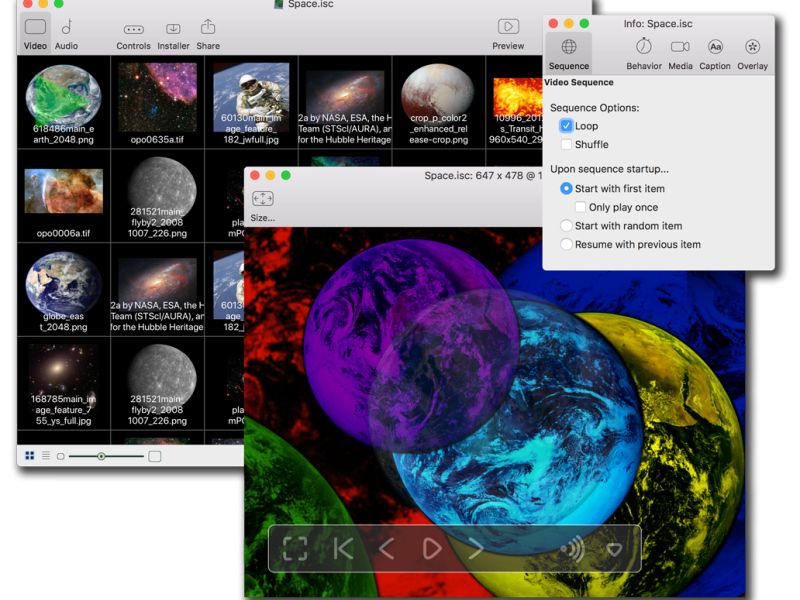Select the 168785main_image_feature thumbnail
Viewport: 800px width, 600px height.
point(63,384)
